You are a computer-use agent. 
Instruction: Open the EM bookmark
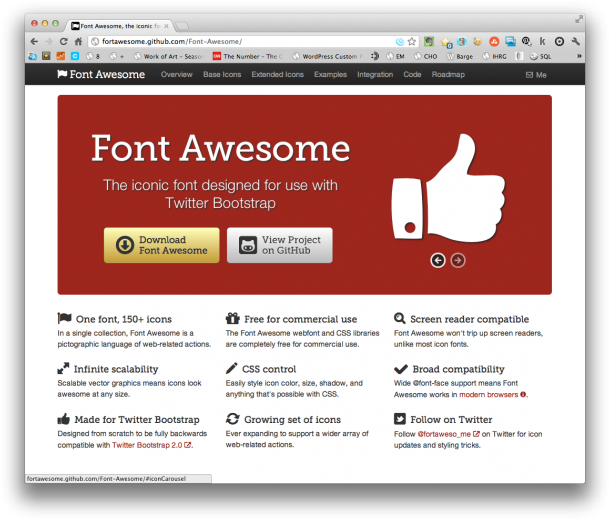(x=395, y=56)
